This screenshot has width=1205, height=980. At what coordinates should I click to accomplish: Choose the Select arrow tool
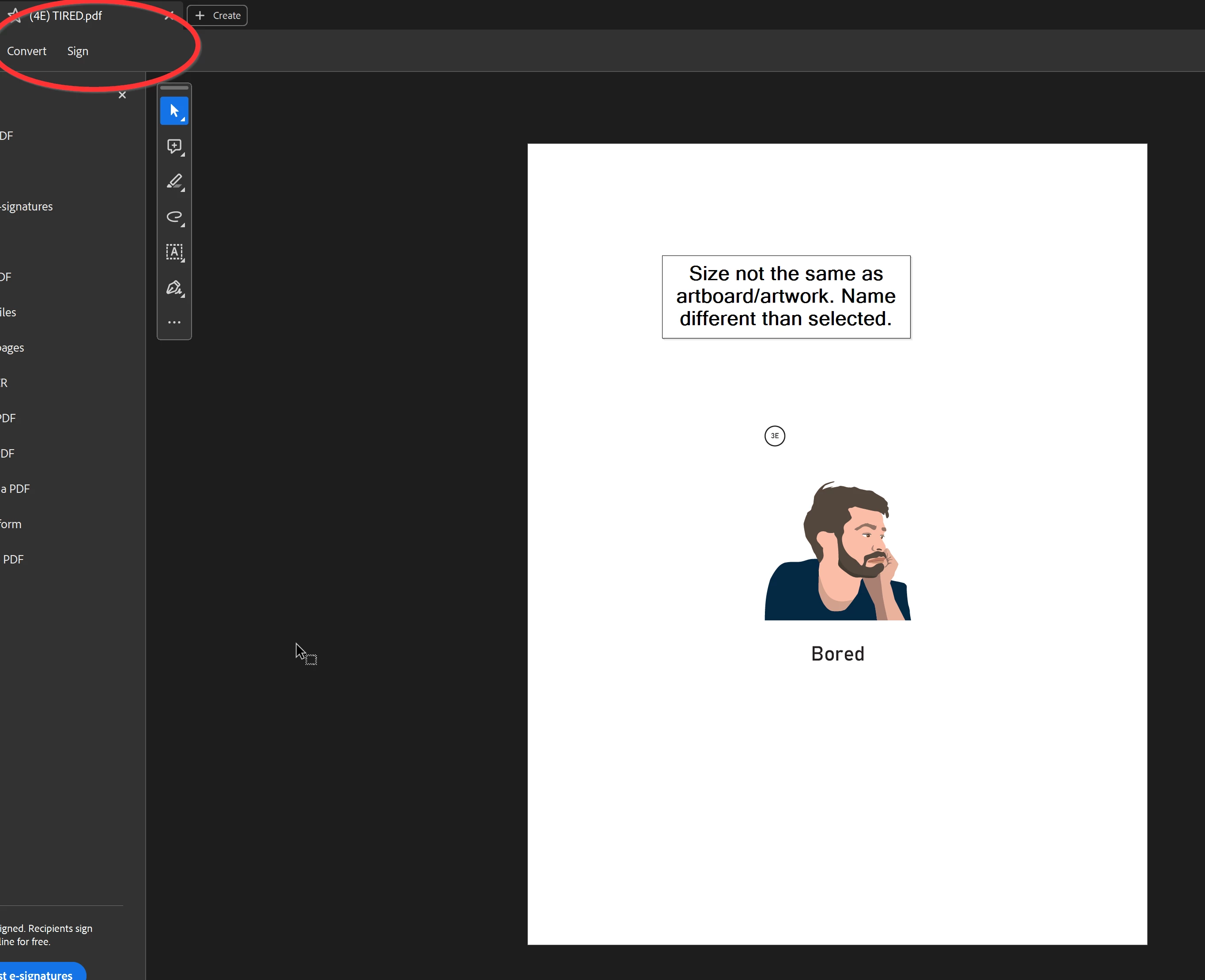[174, 111]
